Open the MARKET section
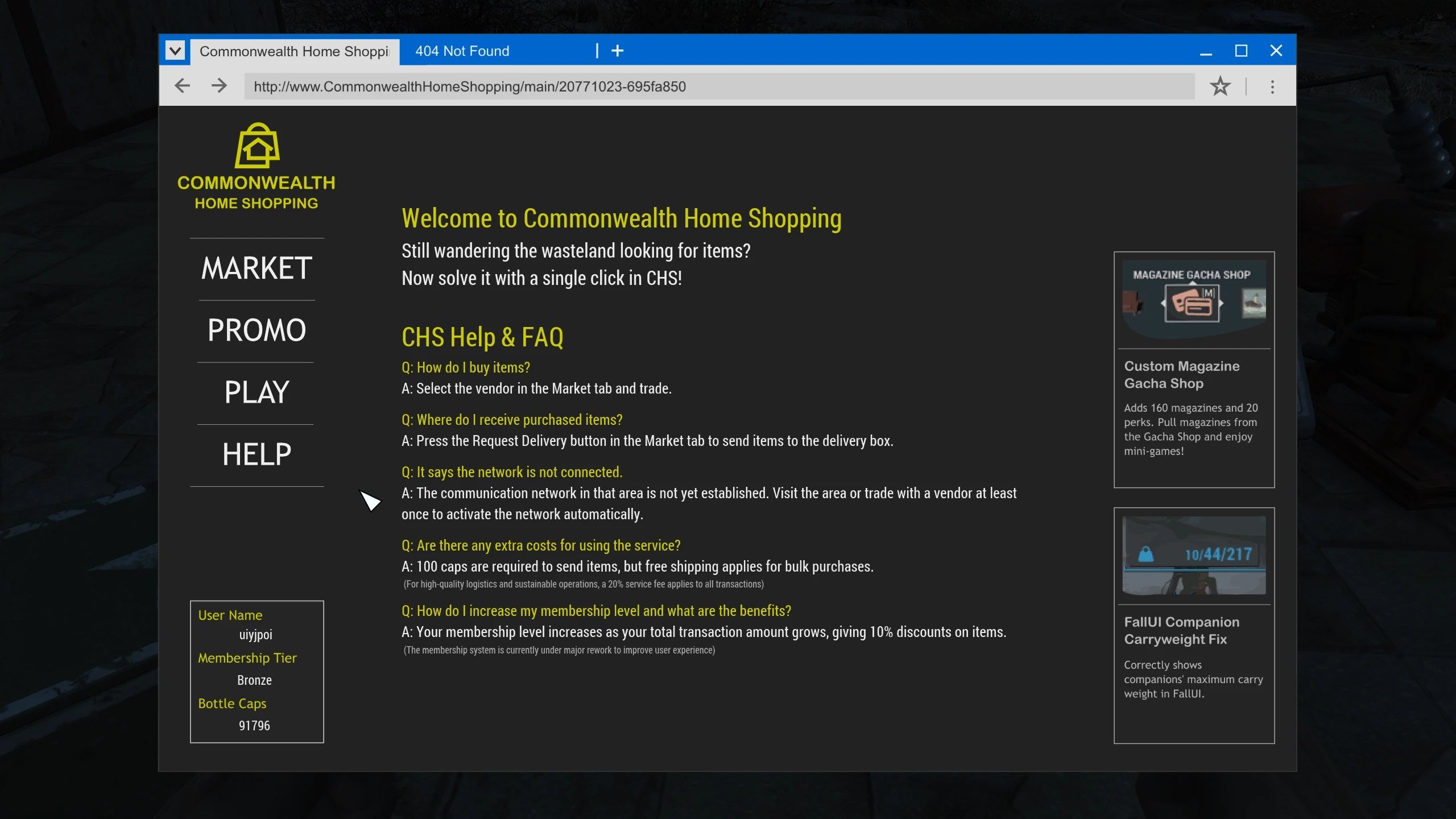 257,268
